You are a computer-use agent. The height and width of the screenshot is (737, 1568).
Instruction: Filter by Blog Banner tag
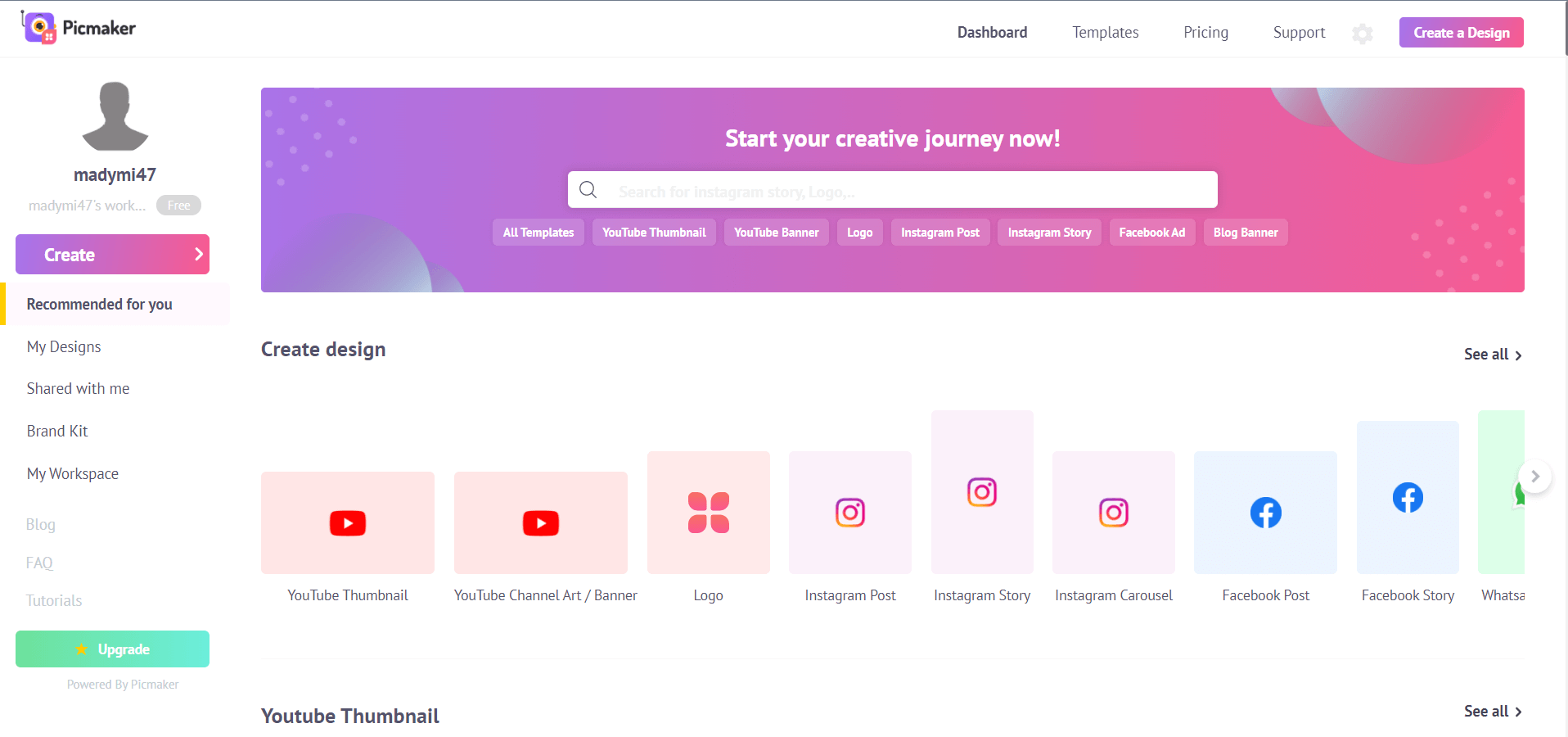point(1245,233)
